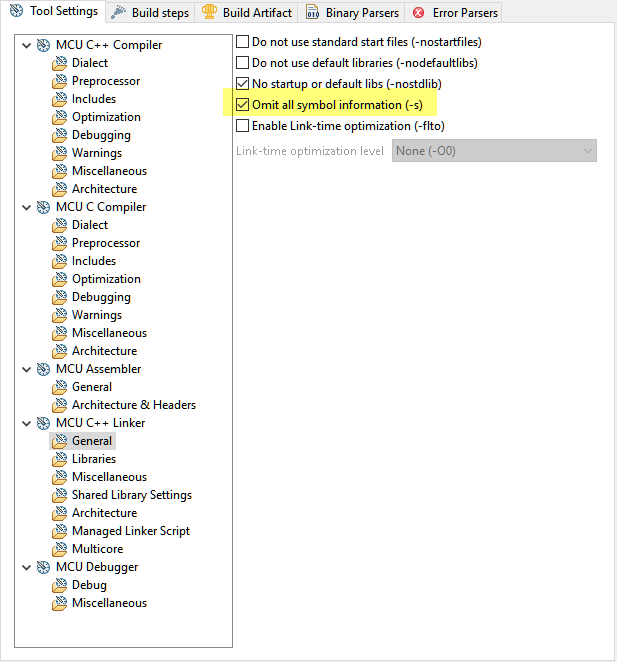617x662 pixels.
Task: Select Architecture under MCU C Compiler
Action: pos(104,351)
